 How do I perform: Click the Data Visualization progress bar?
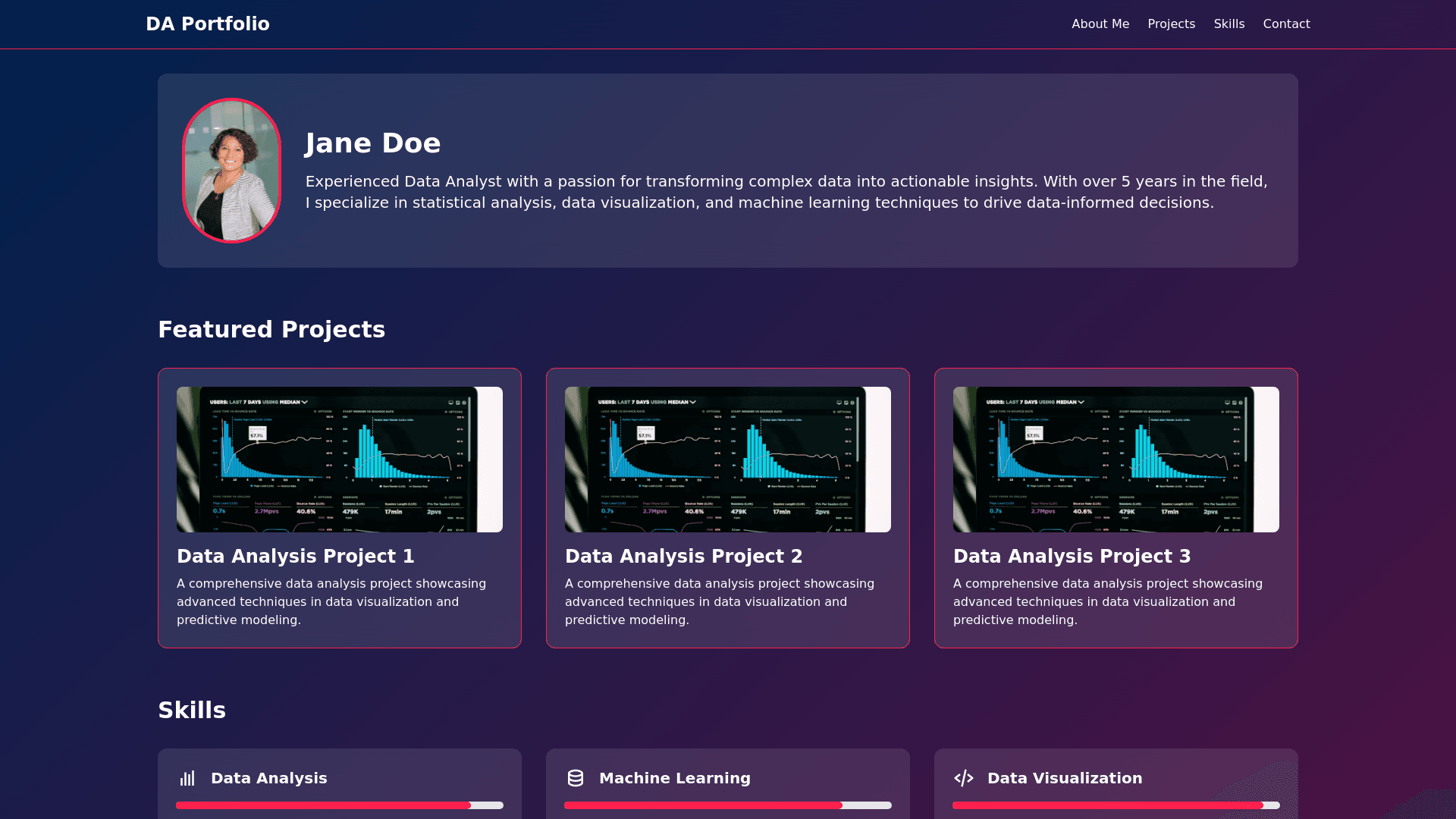coord(1116,805)
